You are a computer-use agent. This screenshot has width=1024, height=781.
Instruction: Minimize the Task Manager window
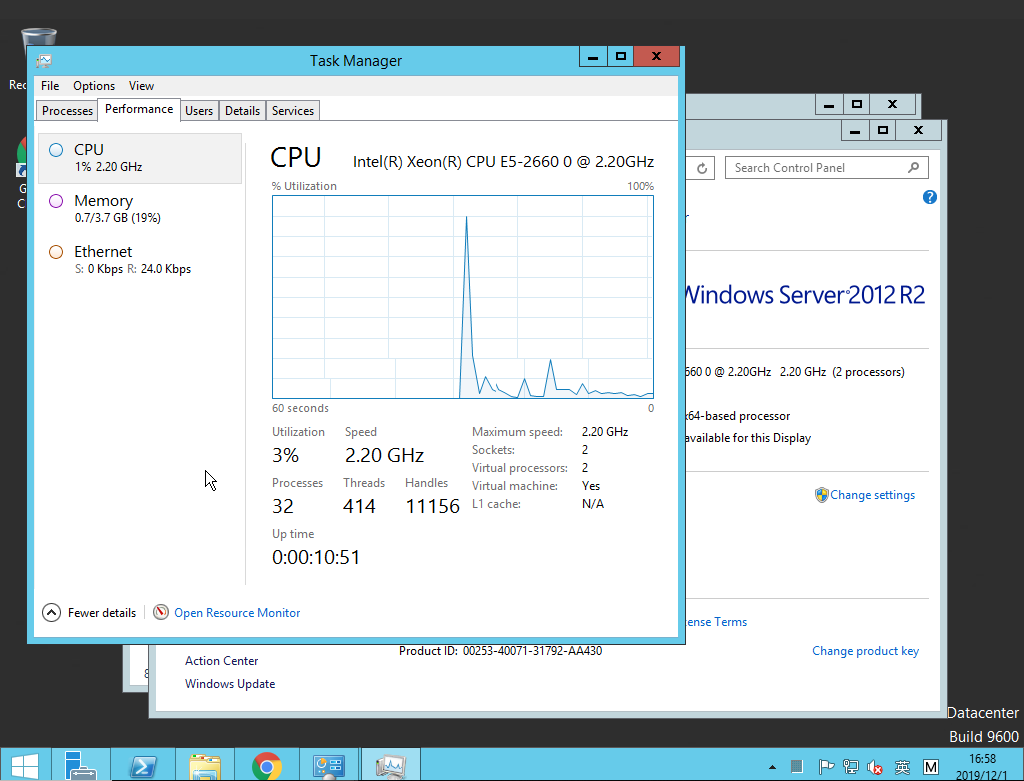point(593,57)
